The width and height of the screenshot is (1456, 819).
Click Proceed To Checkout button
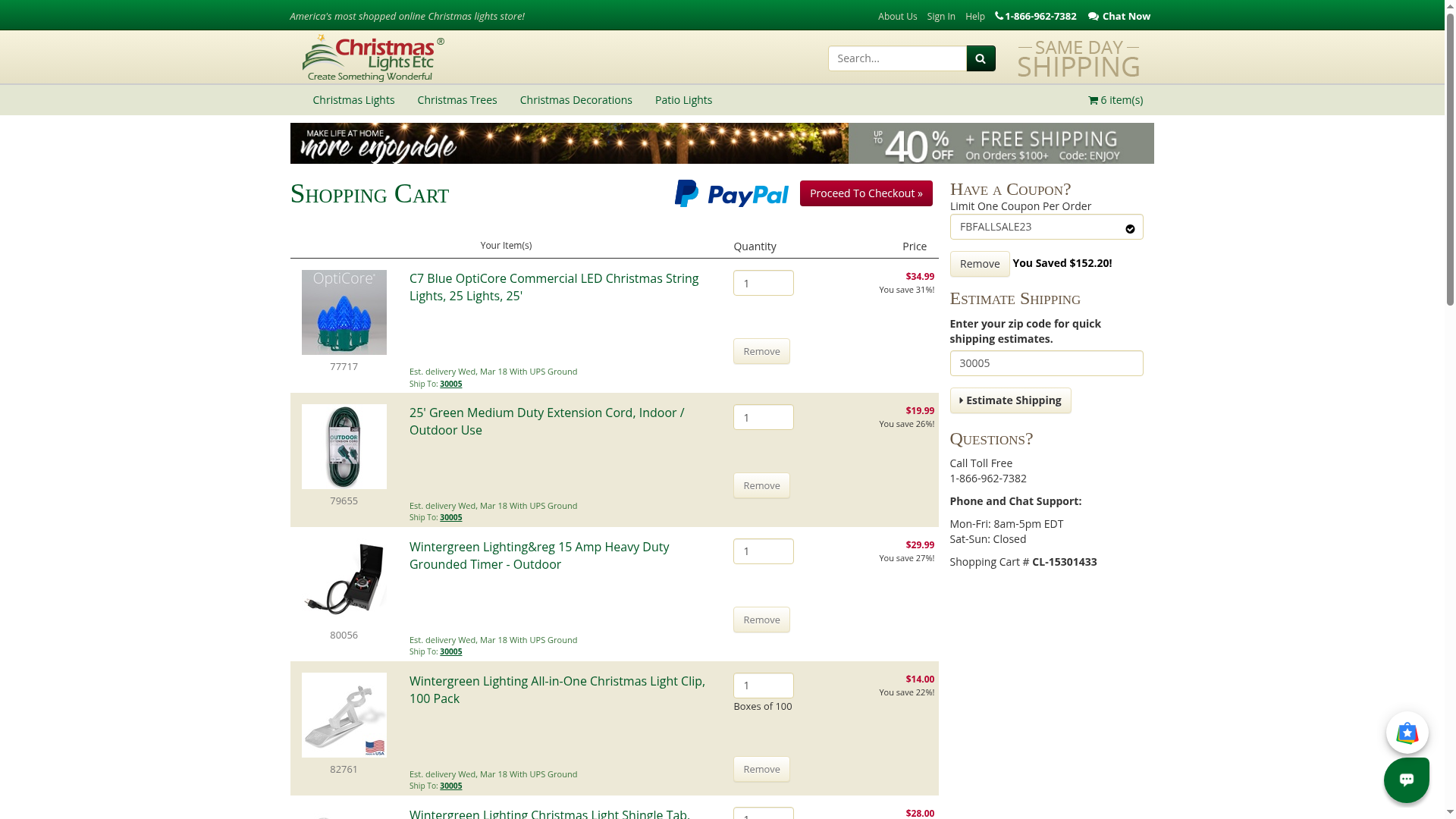point(865,193)
